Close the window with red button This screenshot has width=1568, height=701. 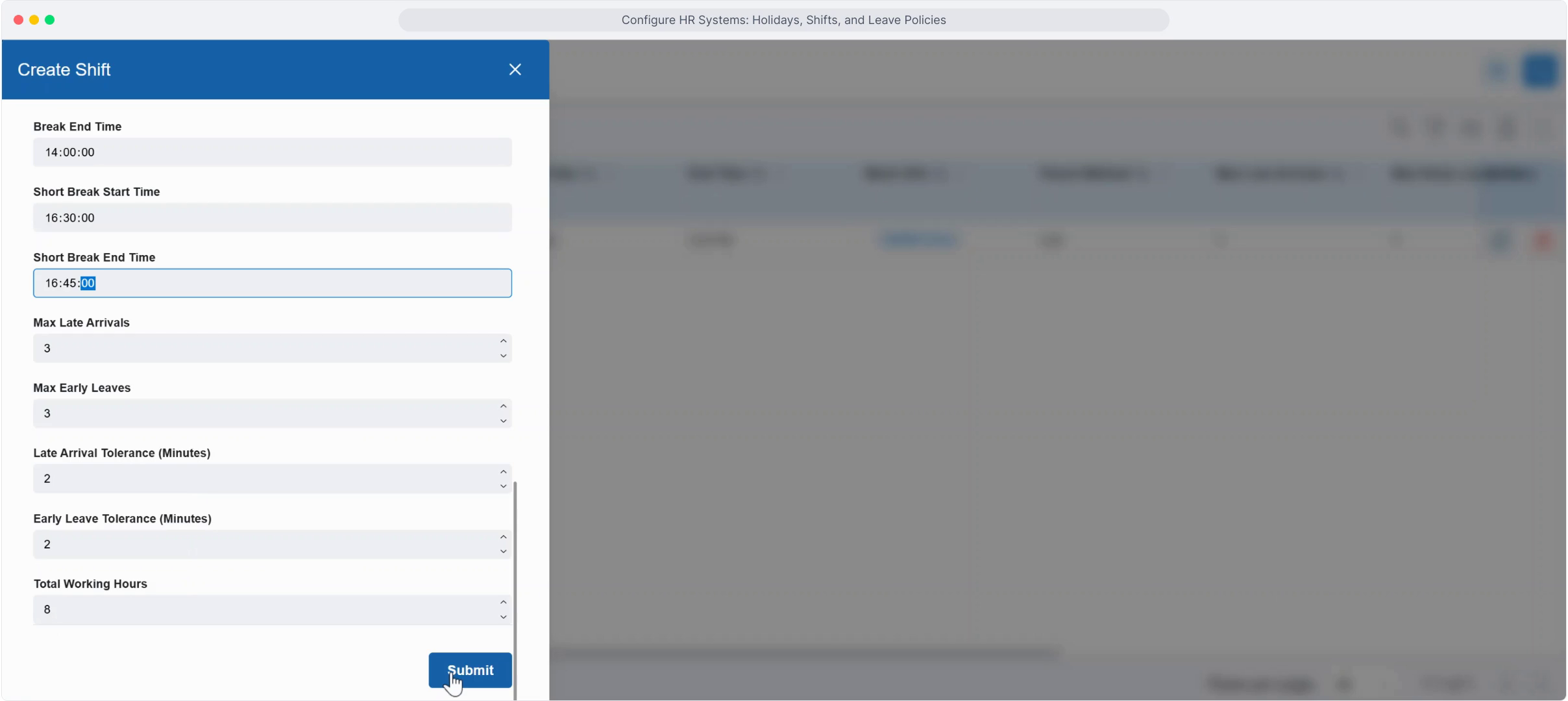pyautogui.click(x=18, y=20)
